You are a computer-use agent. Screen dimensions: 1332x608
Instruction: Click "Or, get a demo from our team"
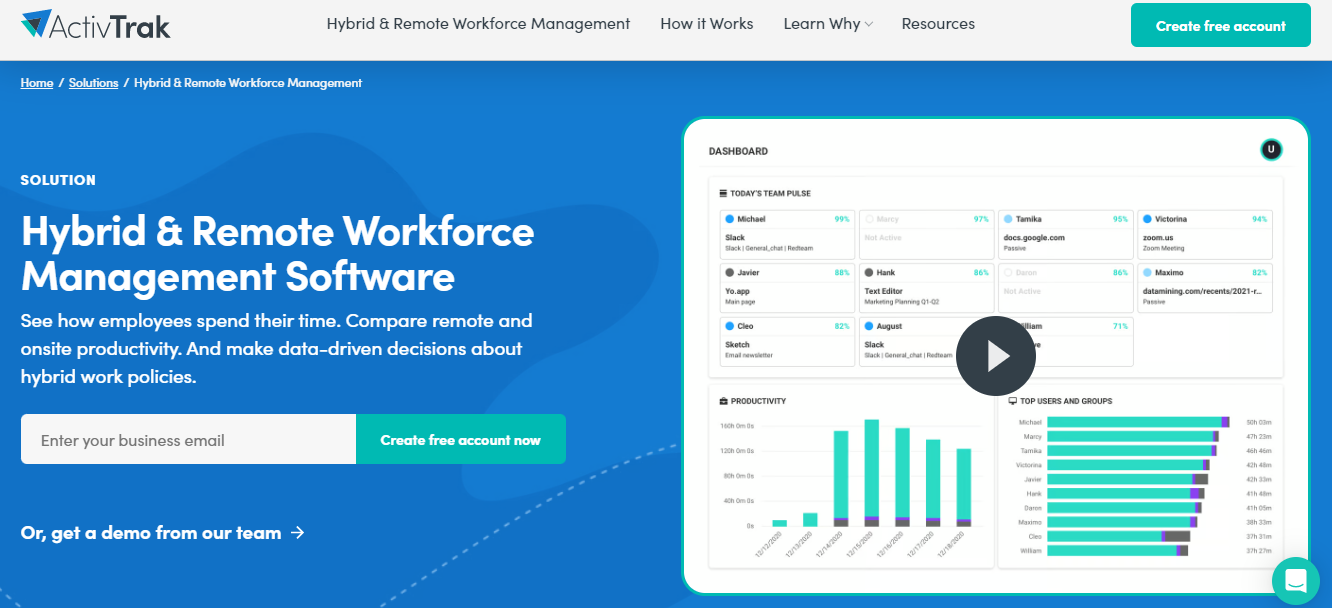coord(151,533)
